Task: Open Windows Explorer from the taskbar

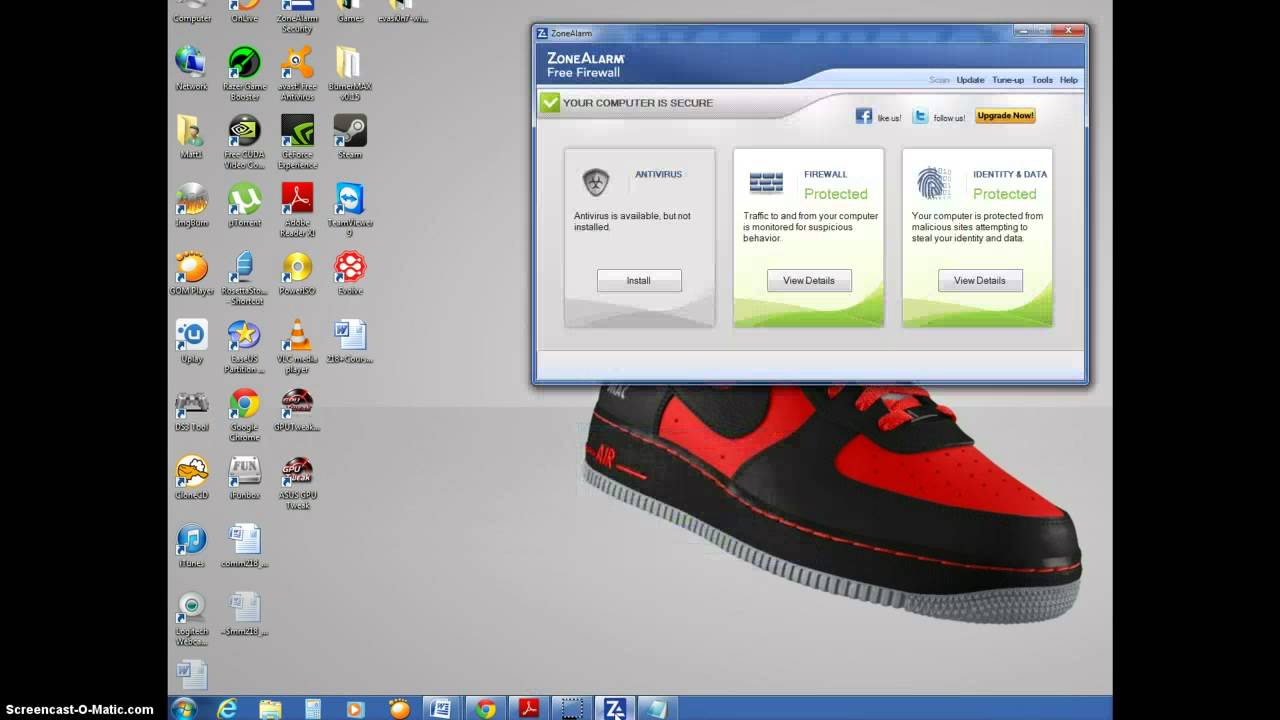Action: pyautogui.click(x=270, y=709)
